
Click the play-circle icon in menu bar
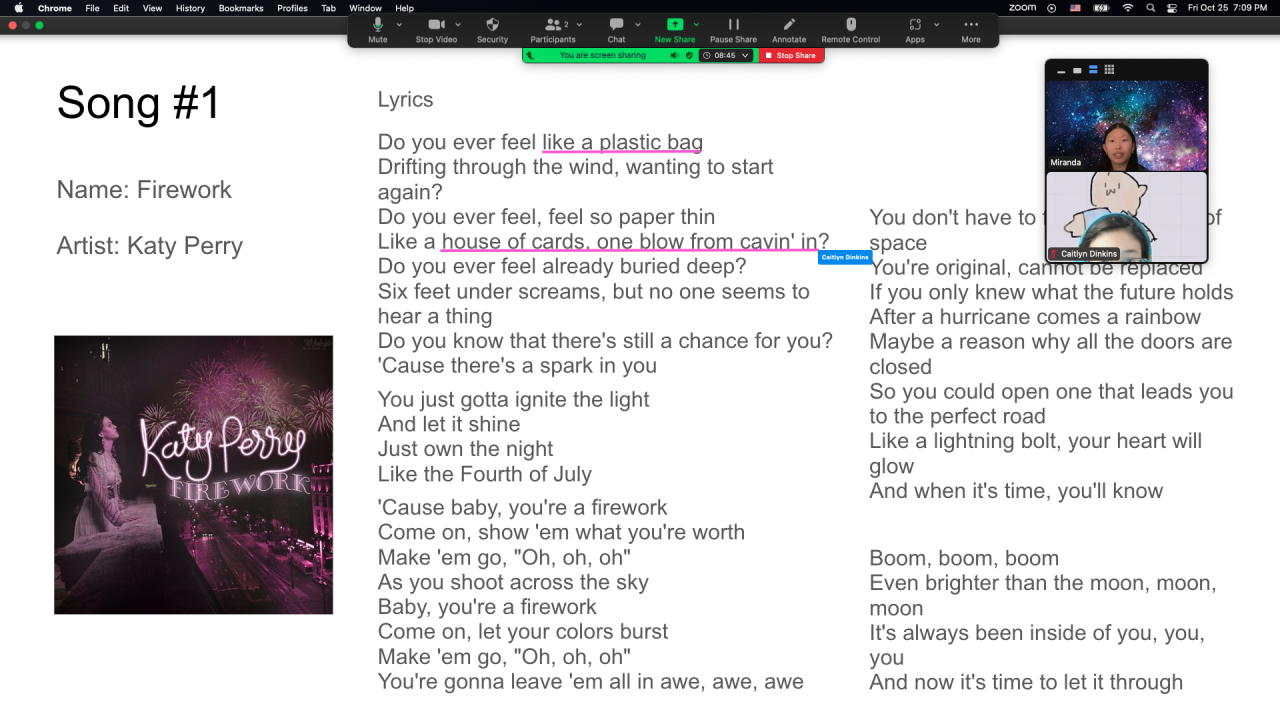click(1051, 8)
